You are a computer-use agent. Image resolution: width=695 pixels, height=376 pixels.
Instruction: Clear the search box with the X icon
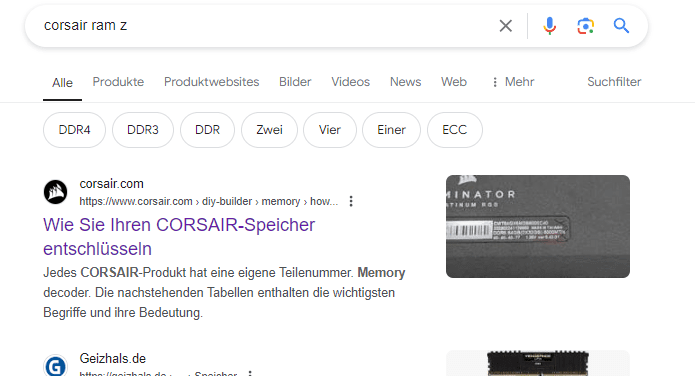(506, 26)
